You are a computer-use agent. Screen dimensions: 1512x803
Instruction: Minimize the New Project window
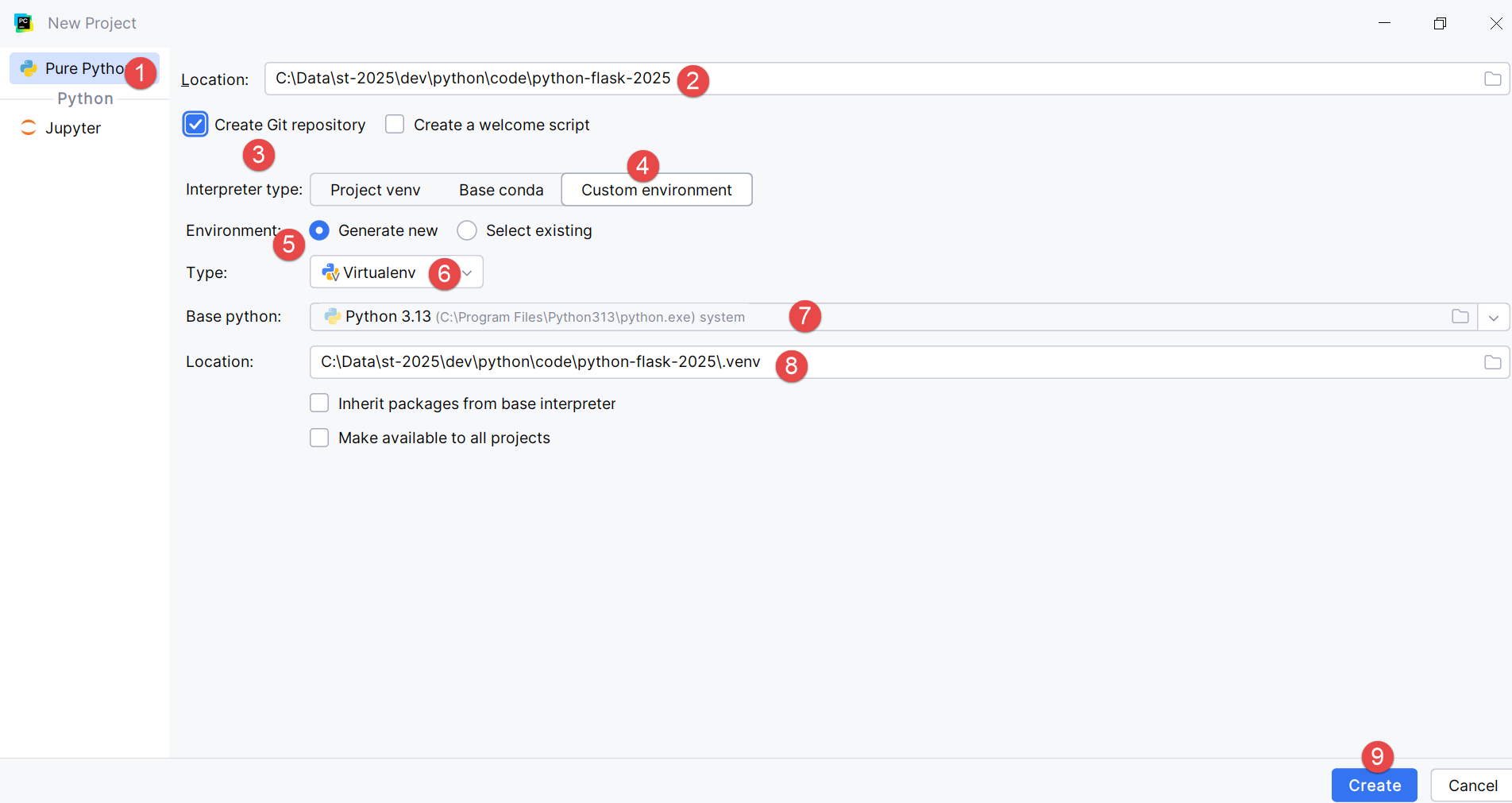[1384, 23]
